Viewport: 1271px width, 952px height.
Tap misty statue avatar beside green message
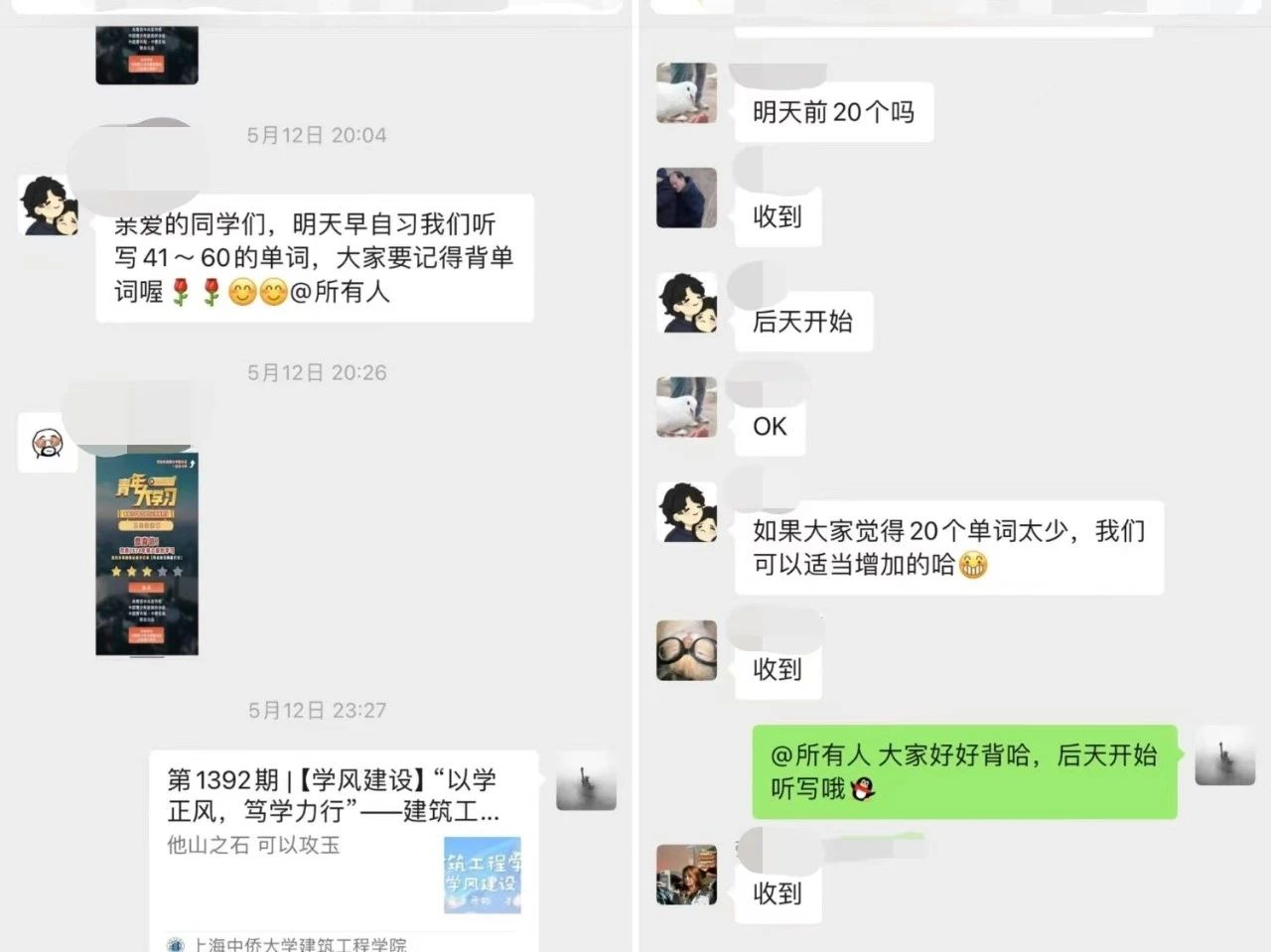[x=1225, y=755]
